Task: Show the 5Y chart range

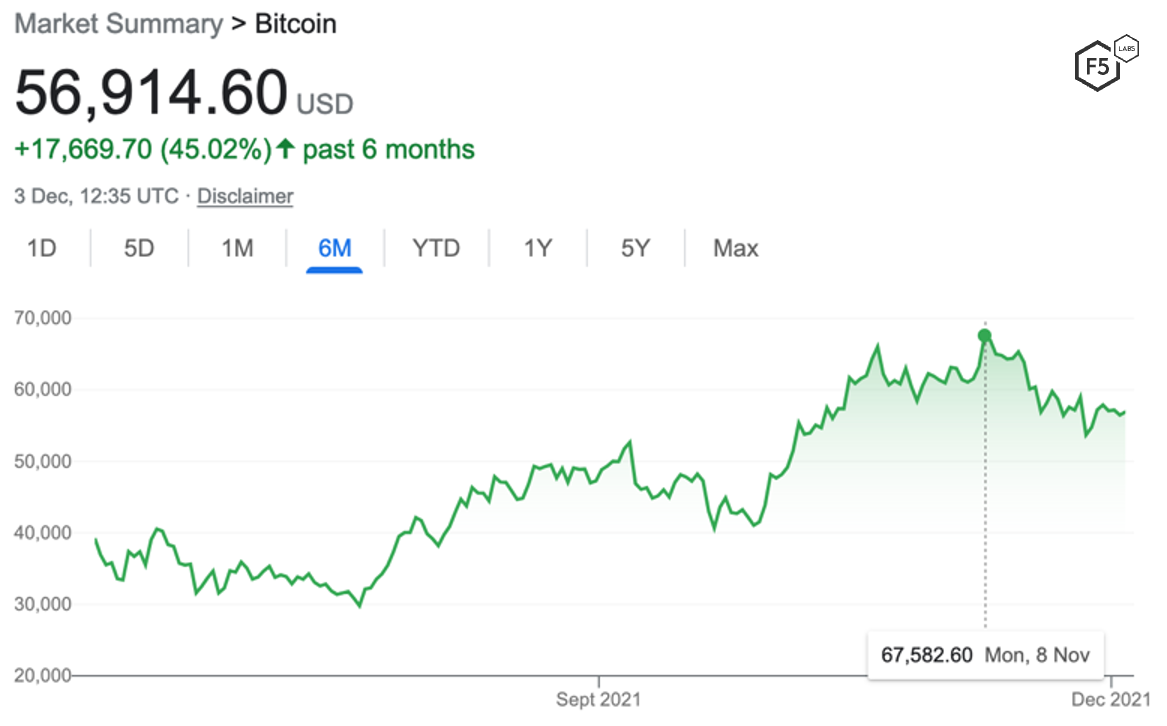Action: tap(636, 248)
